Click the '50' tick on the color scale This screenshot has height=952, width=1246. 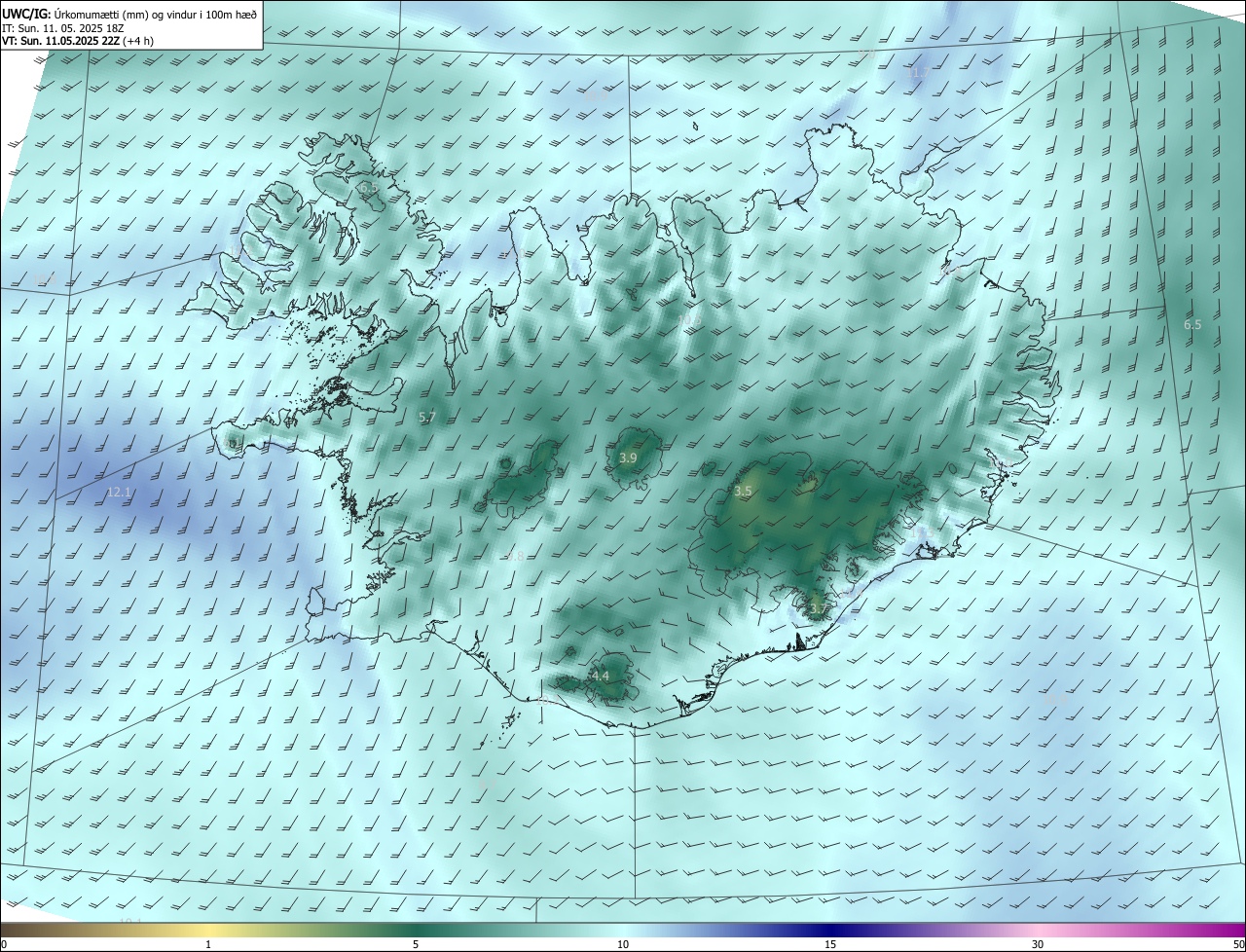(1238, 944)
